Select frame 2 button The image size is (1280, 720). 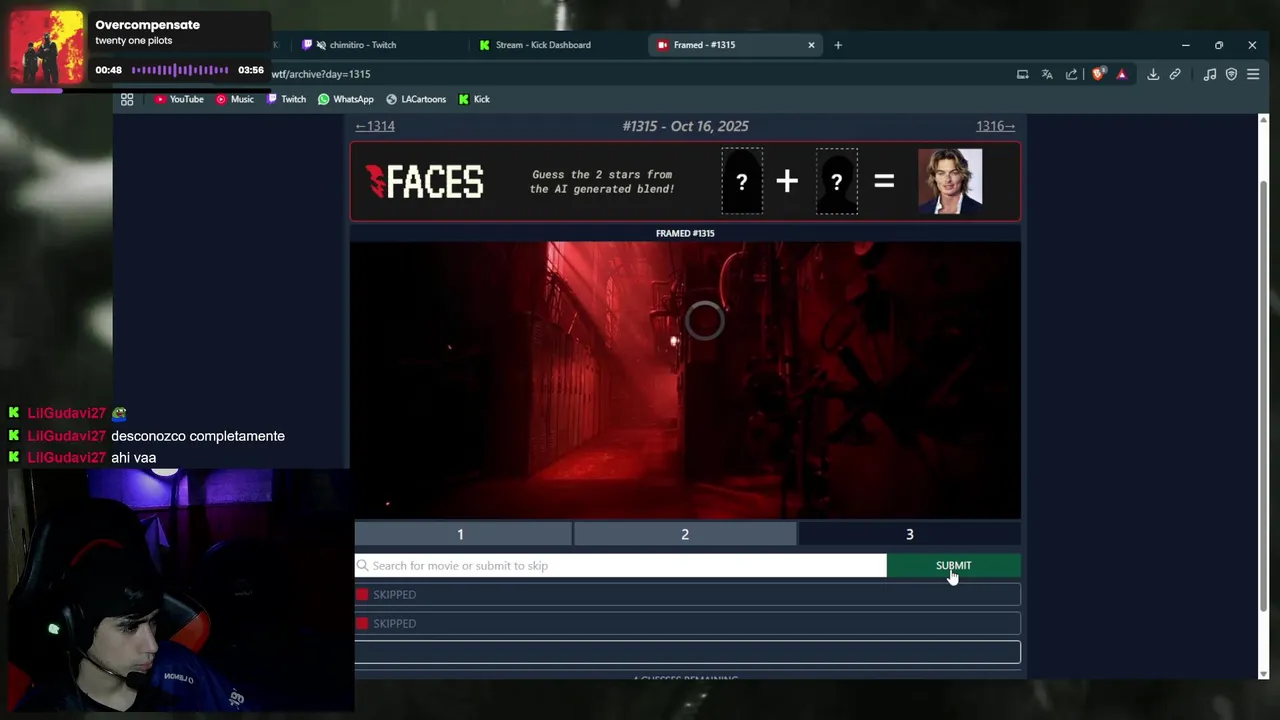(x=685, y=534)
